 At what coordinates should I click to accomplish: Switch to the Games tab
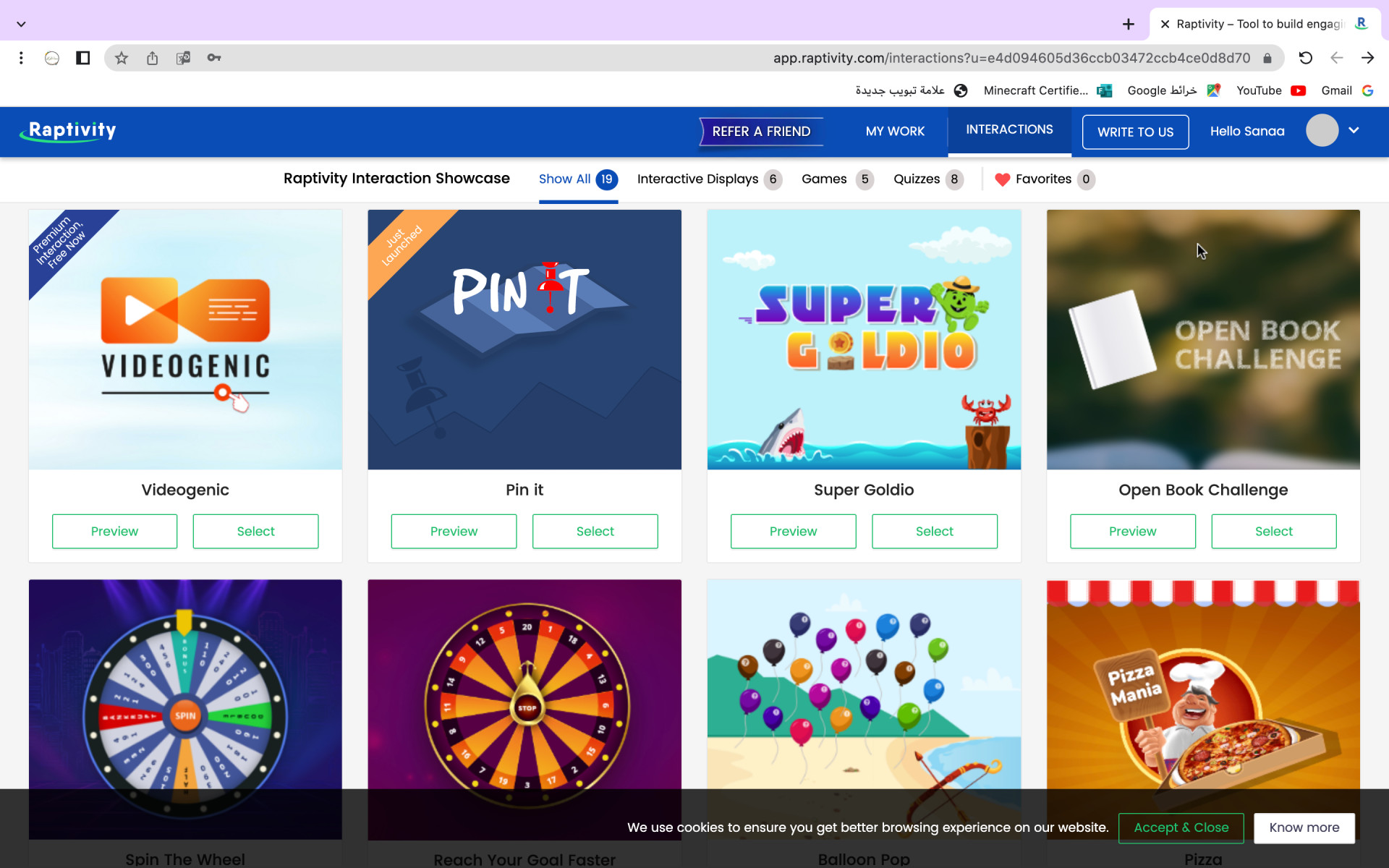pyautogui.click(x=837, y=179)
